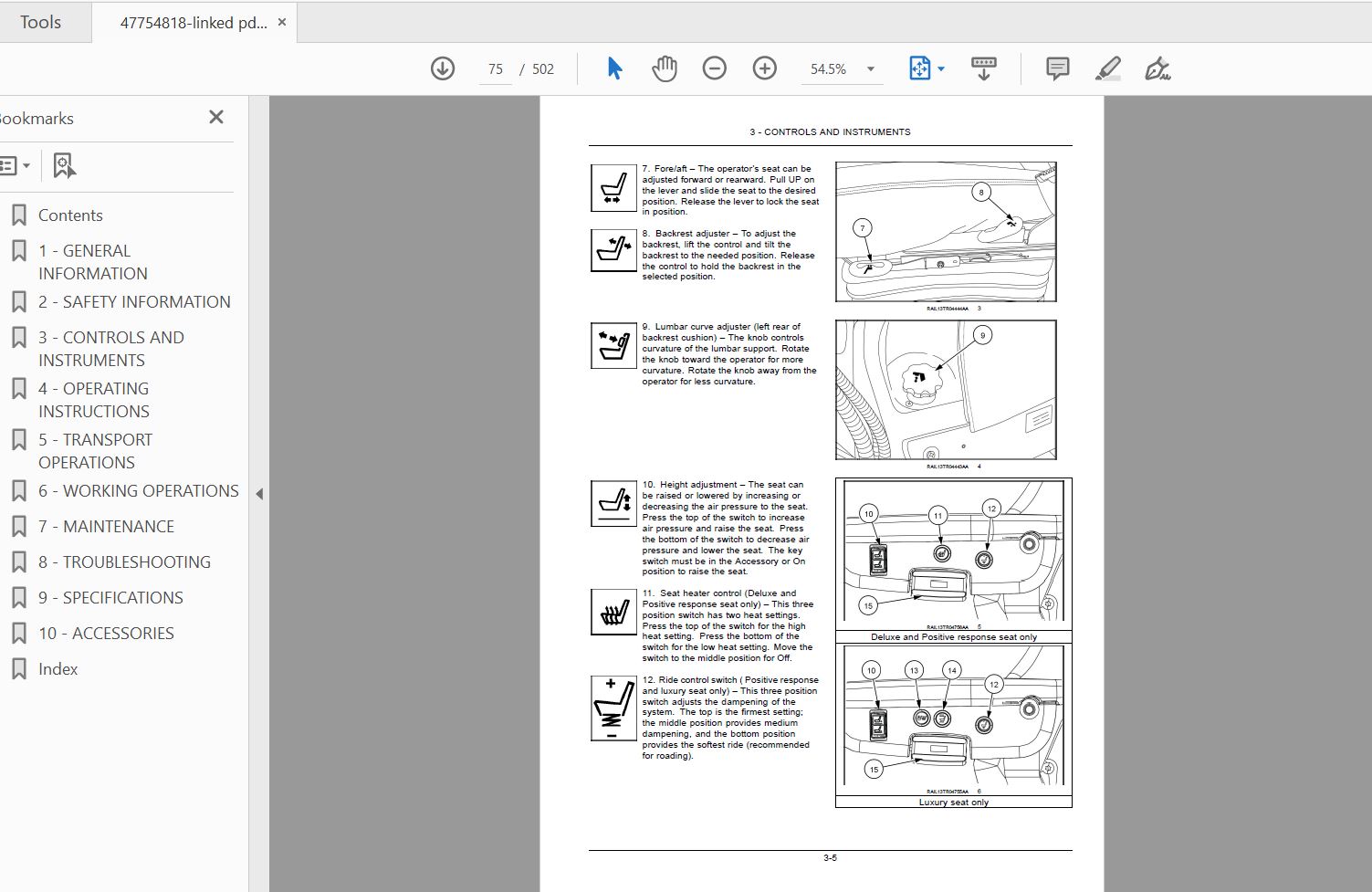
Task: Open 6 - WORKING OPERATIONS bookmark
Action: coord(139,491)
